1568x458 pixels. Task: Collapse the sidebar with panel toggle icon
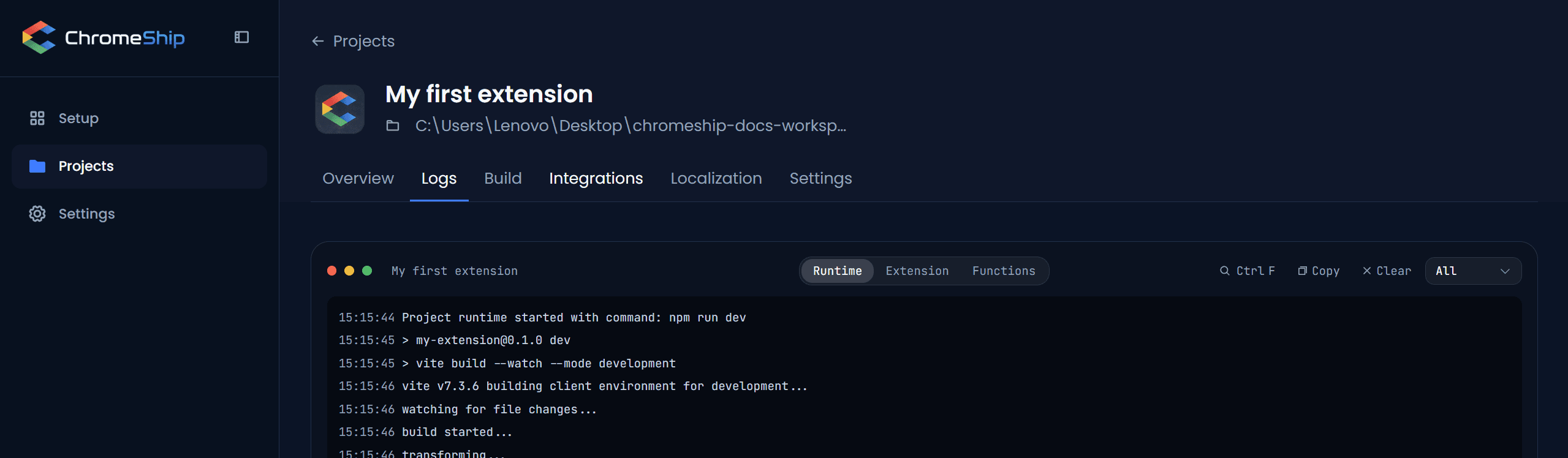(241, 37)
